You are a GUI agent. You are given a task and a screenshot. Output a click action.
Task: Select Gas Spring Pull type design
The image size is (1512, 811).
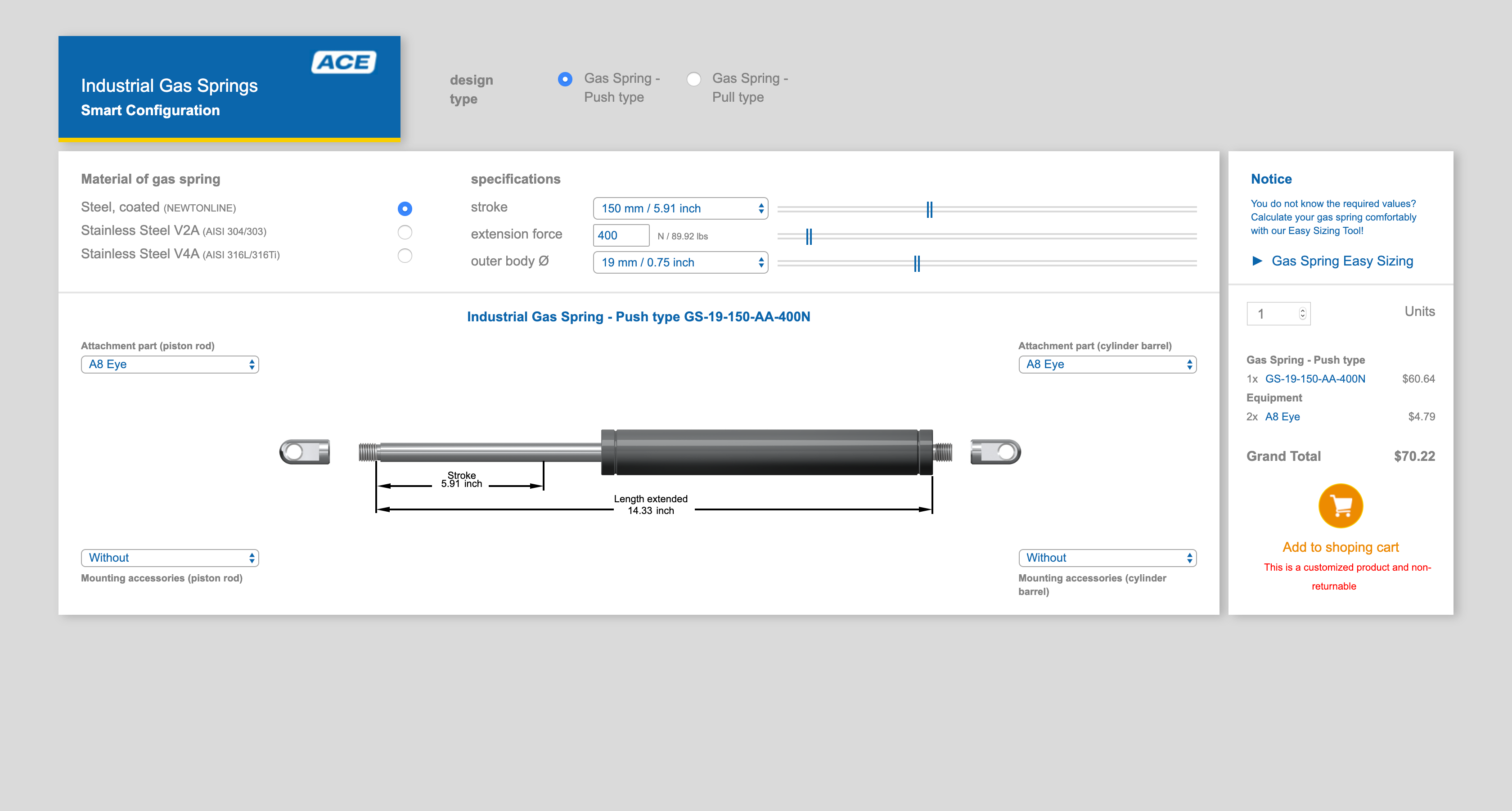tap(693, 79)
